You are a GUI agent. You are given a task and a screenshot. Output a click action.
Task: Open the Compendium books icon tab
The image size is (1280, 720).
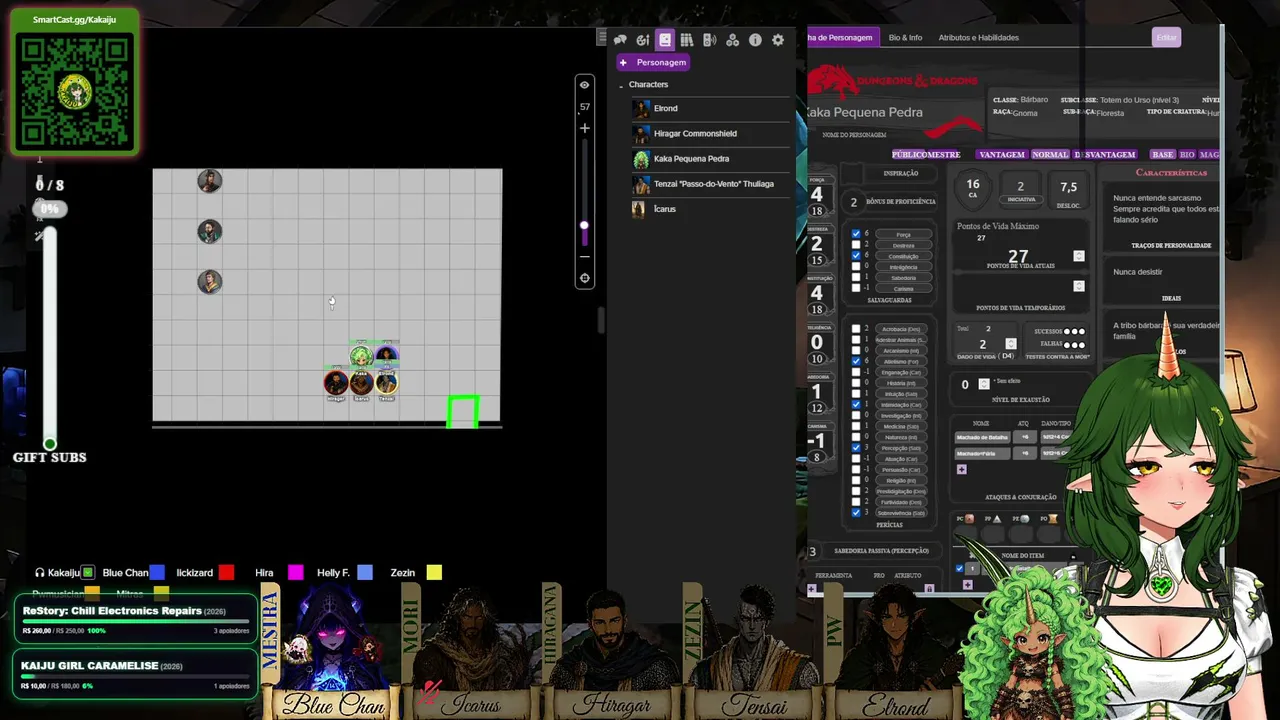pos(687,40)
